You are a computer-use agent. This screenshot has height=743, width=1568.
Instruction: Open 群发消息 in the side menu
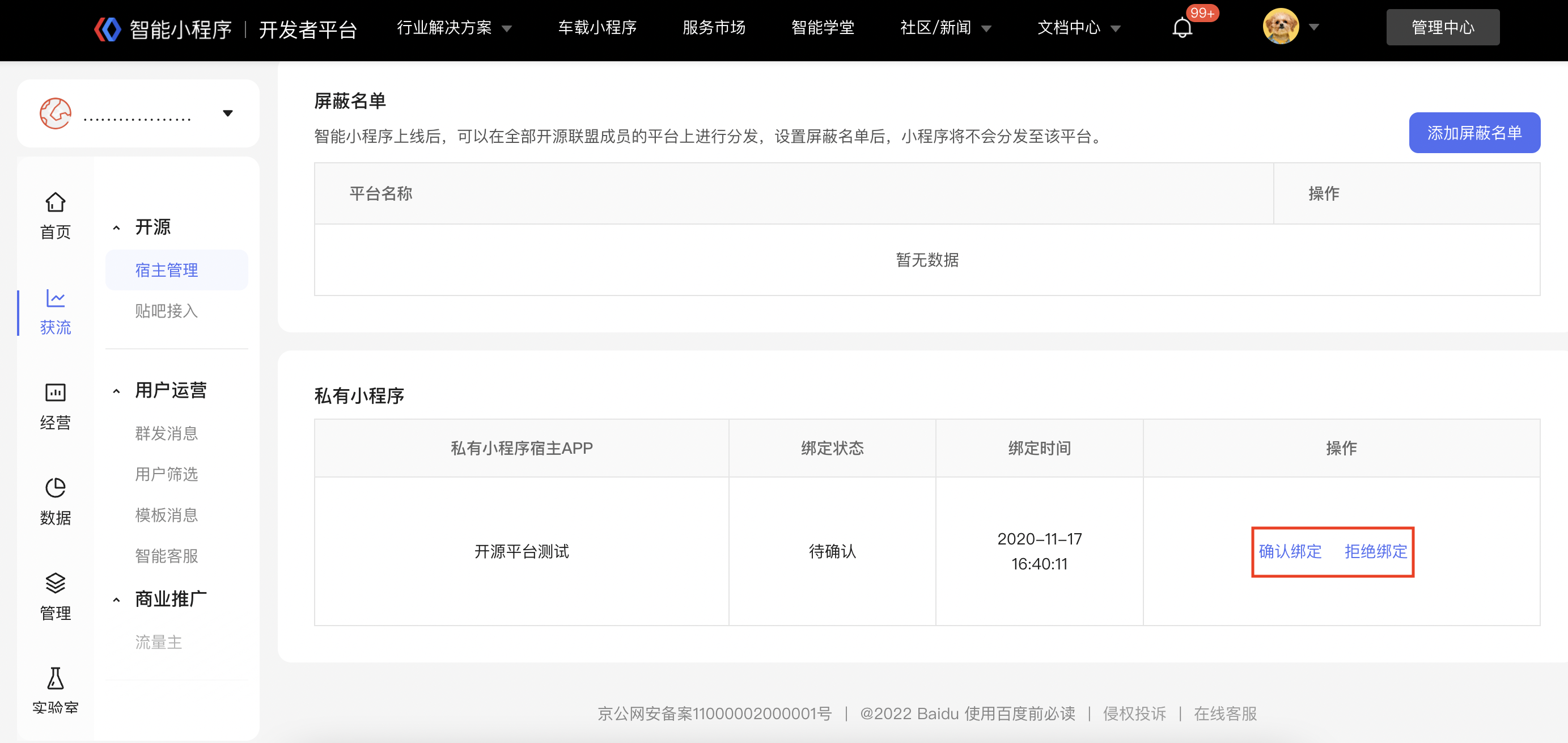coord(166,433)
